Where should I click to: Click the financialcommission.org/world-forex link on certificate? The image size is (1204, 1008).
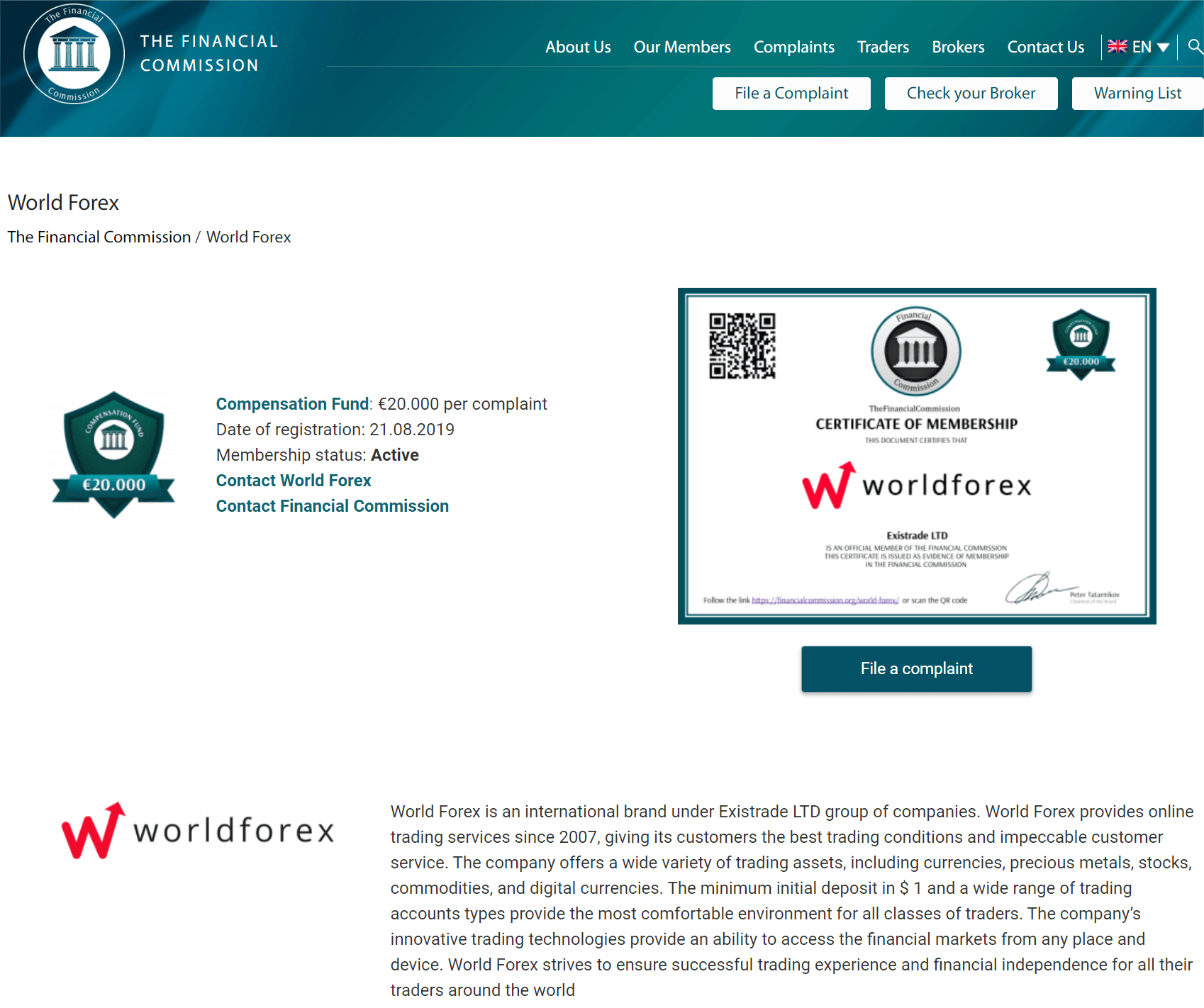[x=825, y=600]
